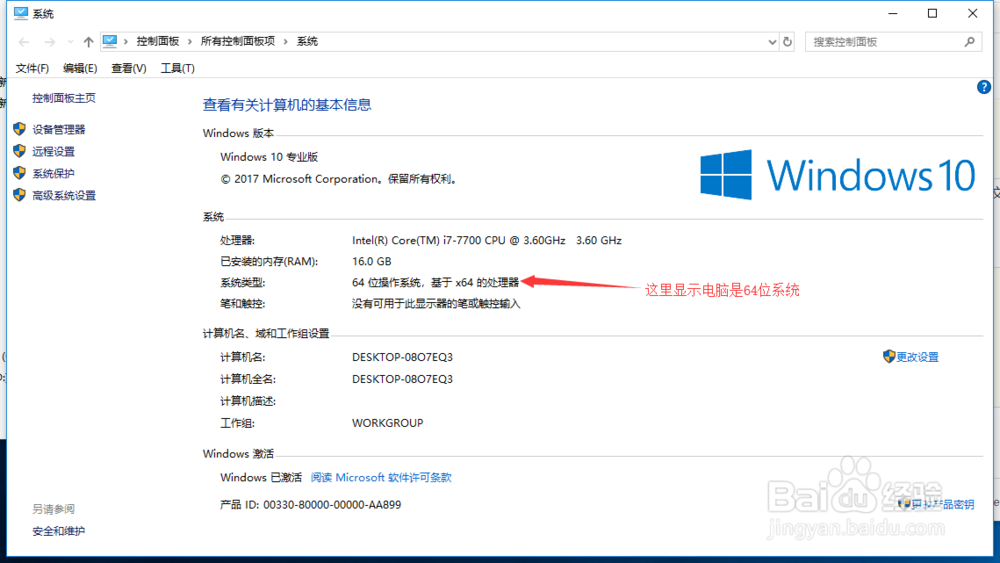Image resolution: width=1000 pixels, height=563 pixels.
Task: Maximize the System window
Action: pos(932,13)
